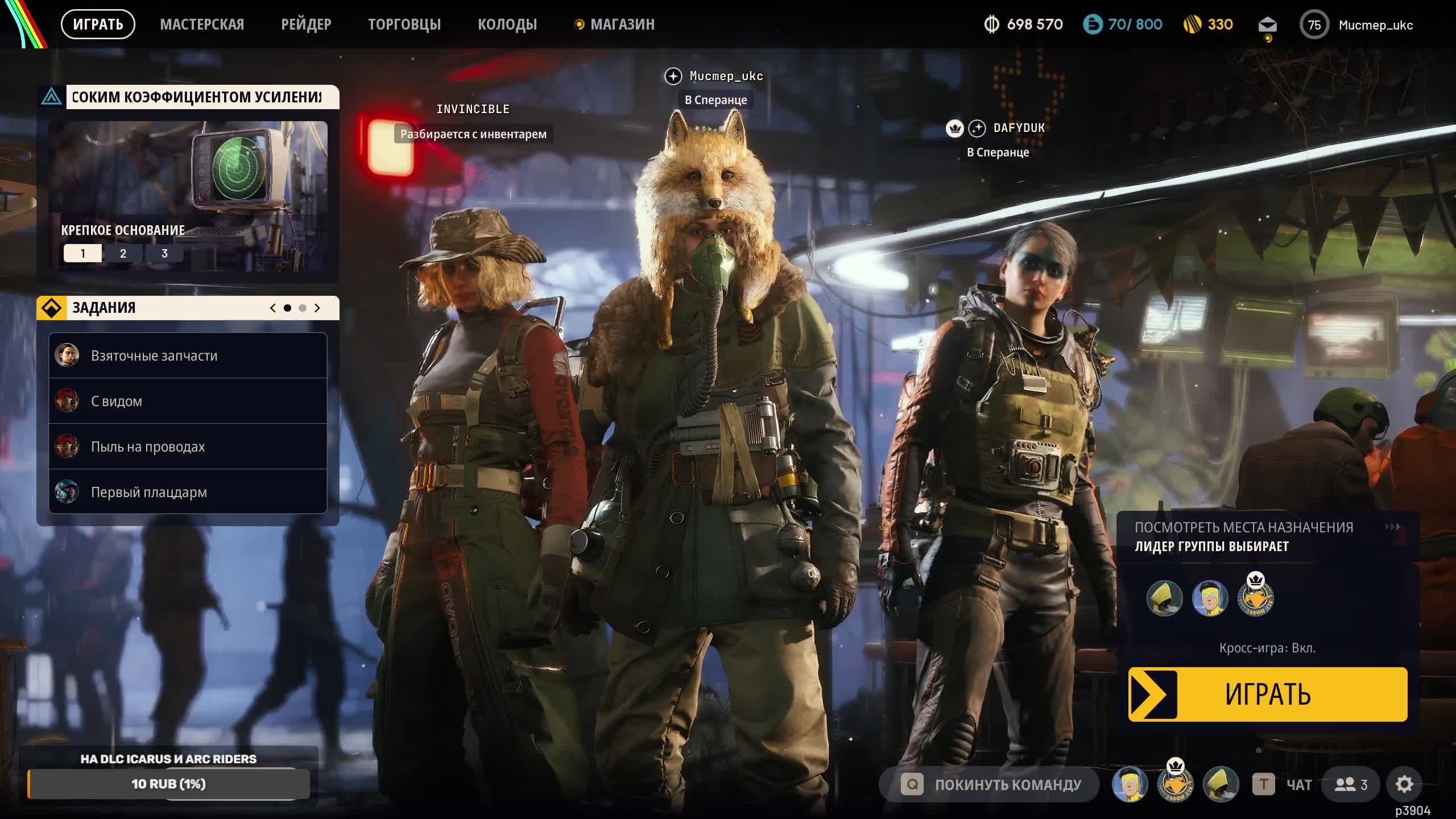
Task: Click Покинуть команду button
Action: coord(990,785)
